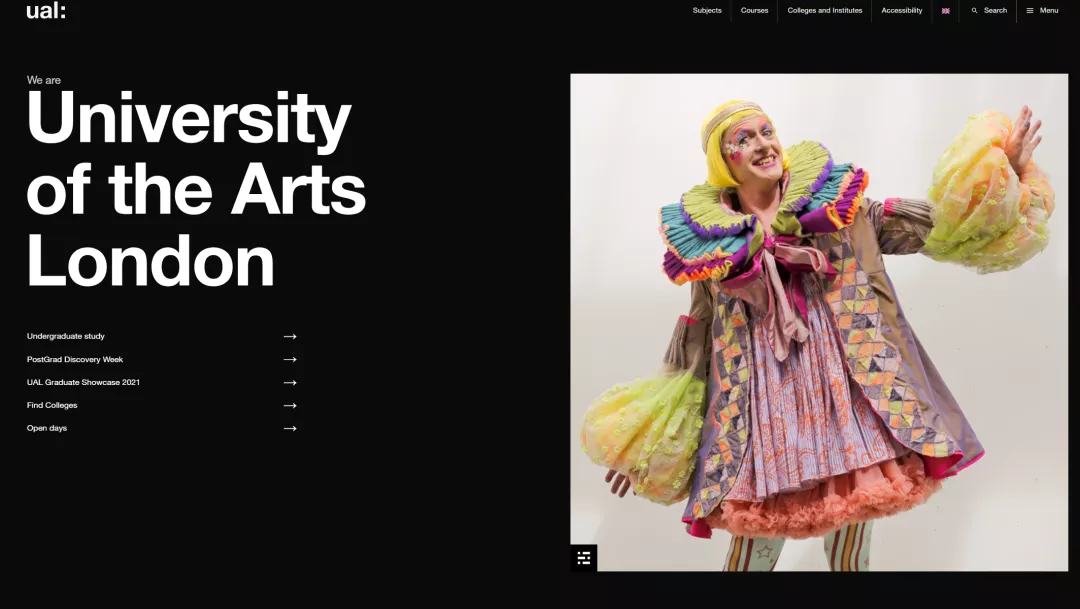Click the ual: logo
The height and width of the screenshot is (609, 1080).
point(46,10)
